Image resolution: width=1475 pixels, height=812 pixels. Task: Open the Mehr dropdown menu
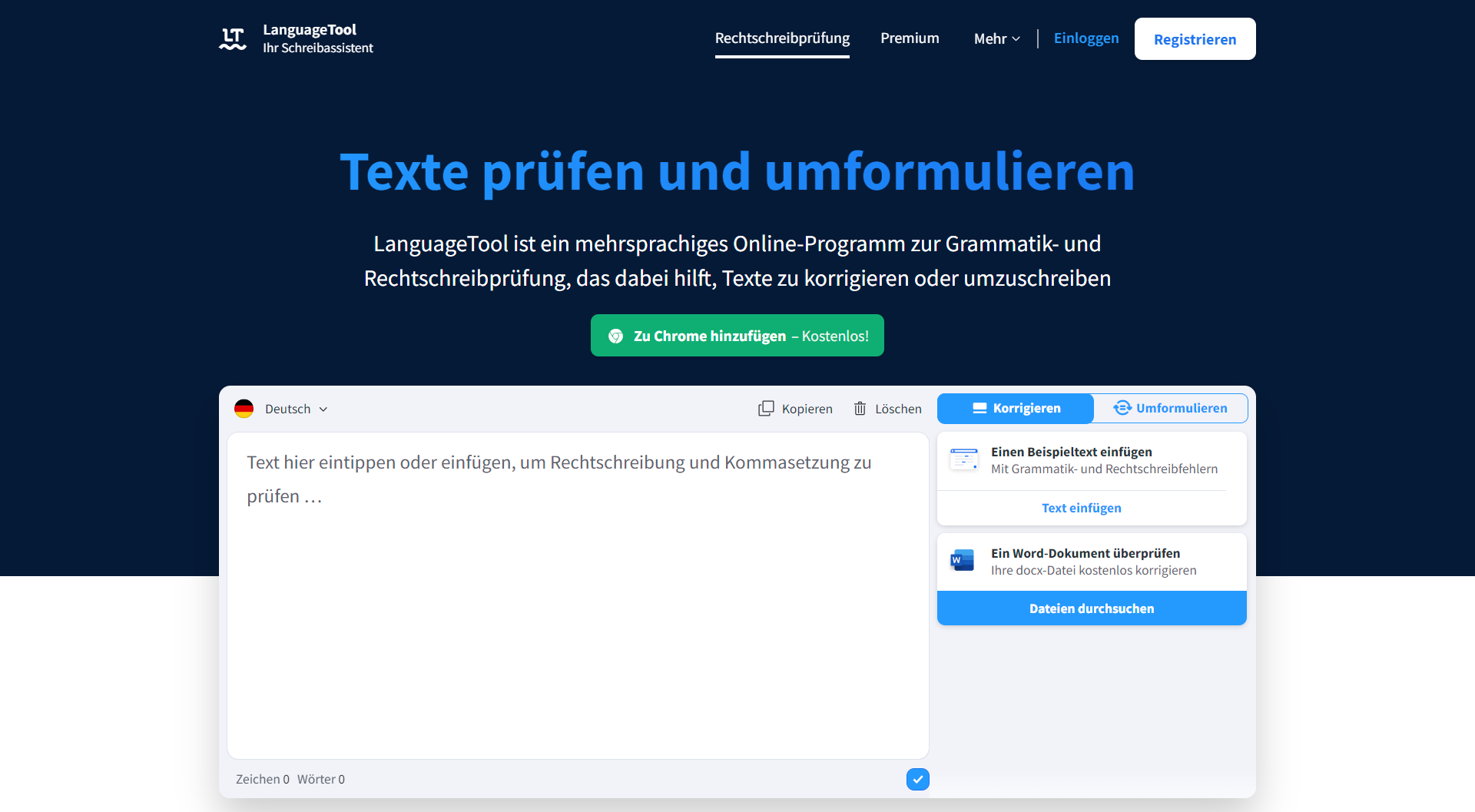(x=996, y=38)
